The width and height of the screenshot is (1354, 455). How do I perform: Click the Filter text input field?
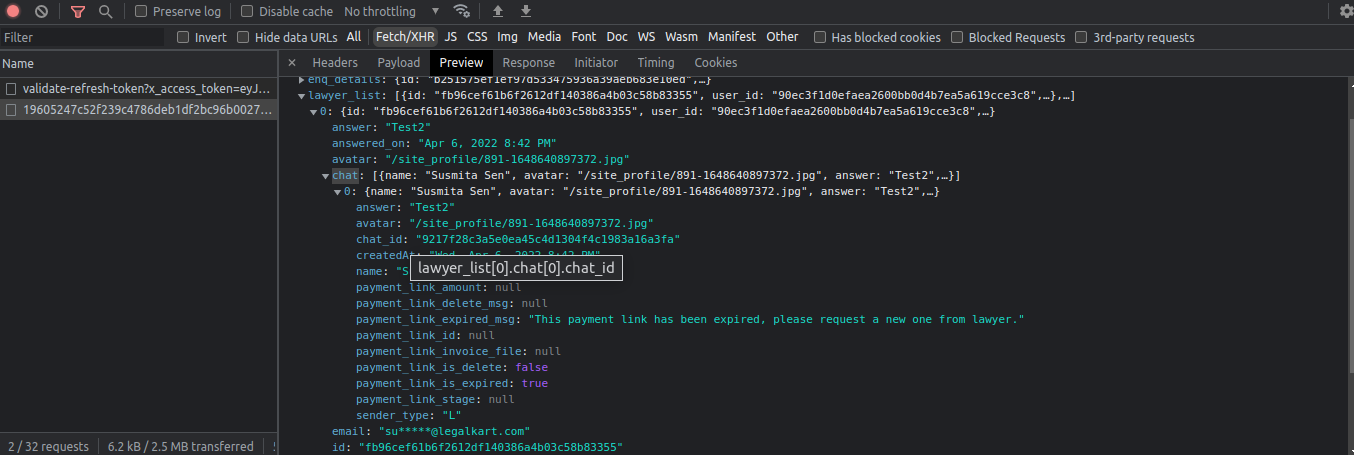[82, 38]
